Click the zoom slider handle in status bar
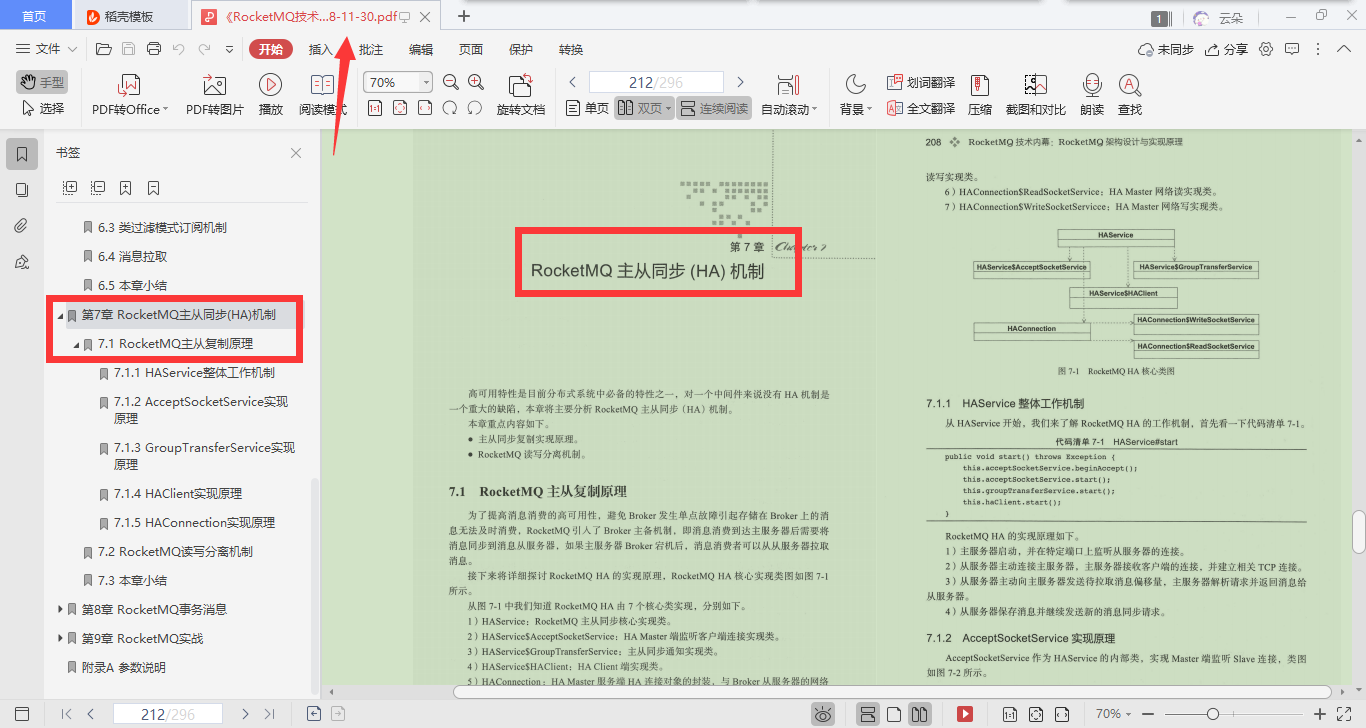 1213,714
